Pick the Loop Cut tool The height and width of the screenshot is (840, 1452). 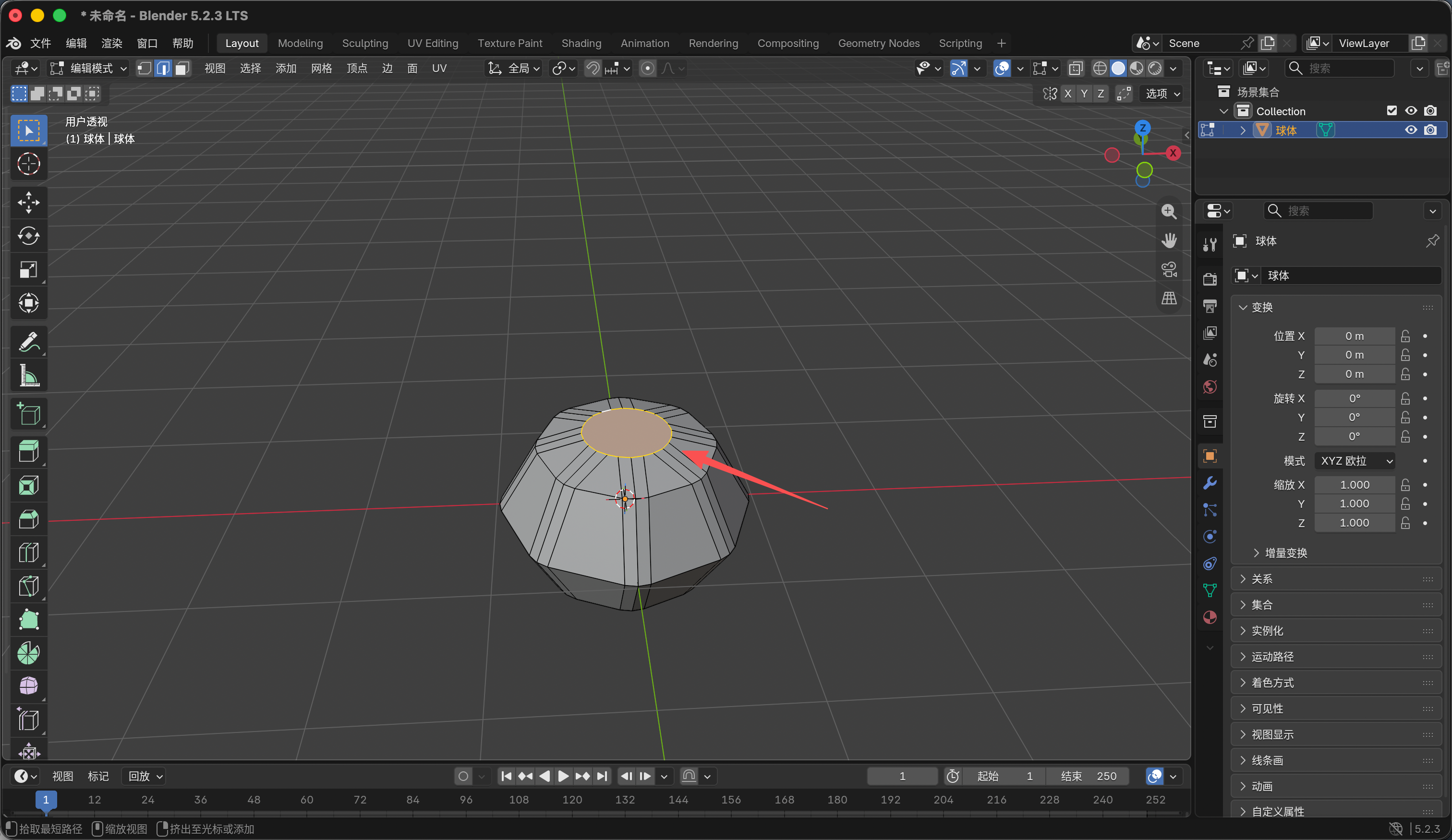28,553
